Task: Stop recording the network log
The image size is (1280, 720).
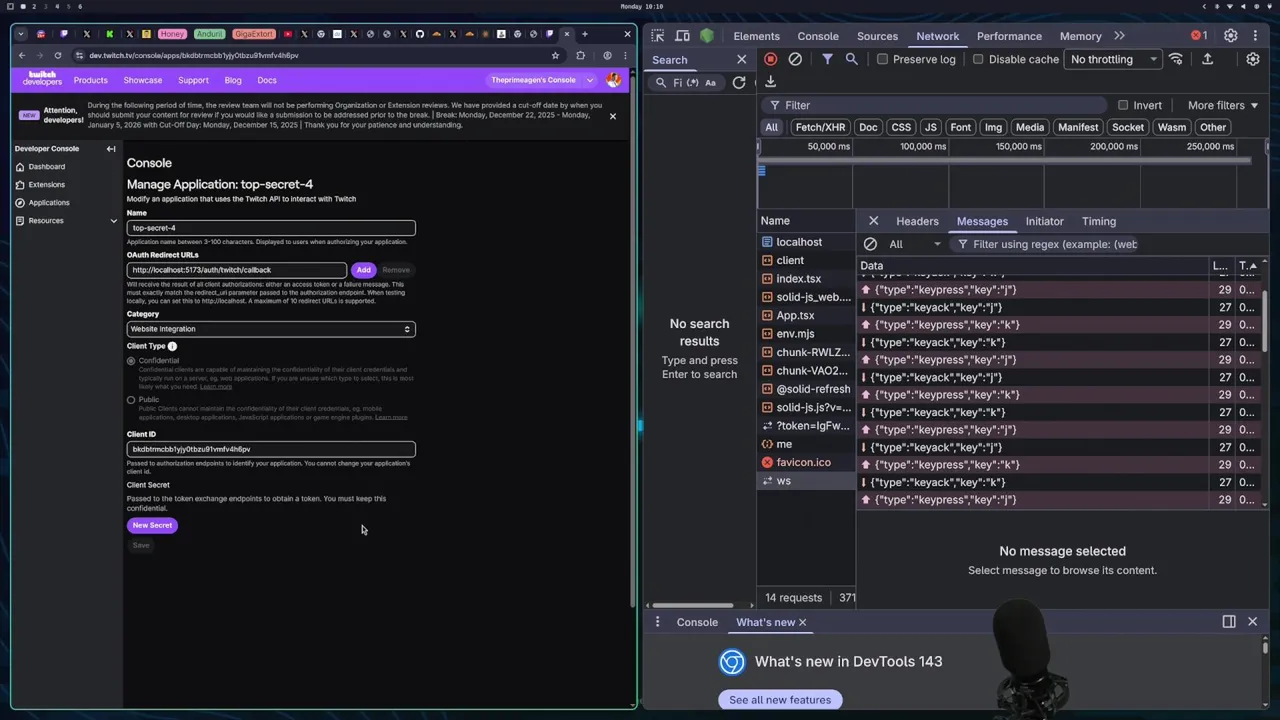Action: 770,59
